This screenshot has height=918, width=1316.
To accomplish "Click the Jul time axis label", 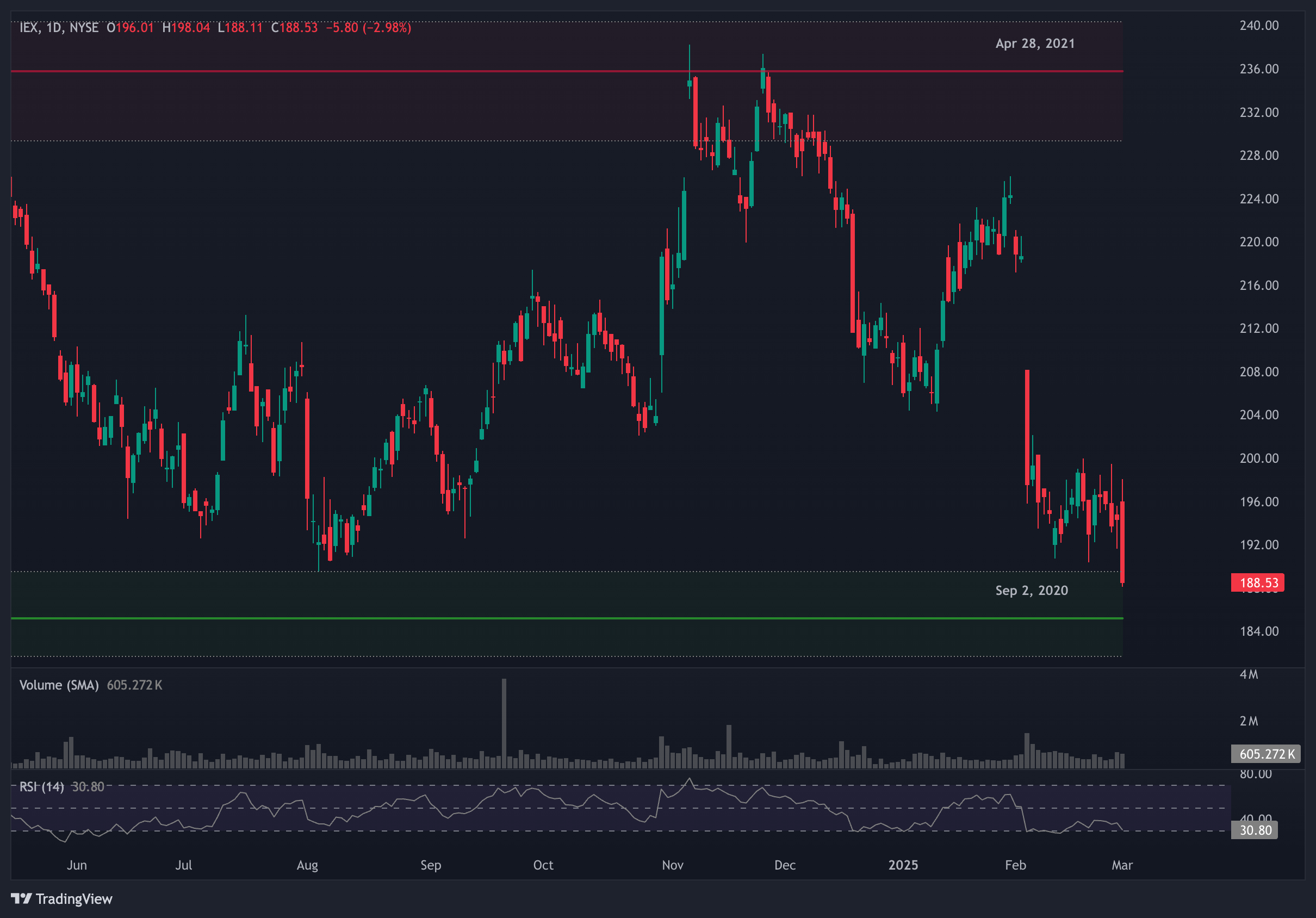I will coord(183,865).
